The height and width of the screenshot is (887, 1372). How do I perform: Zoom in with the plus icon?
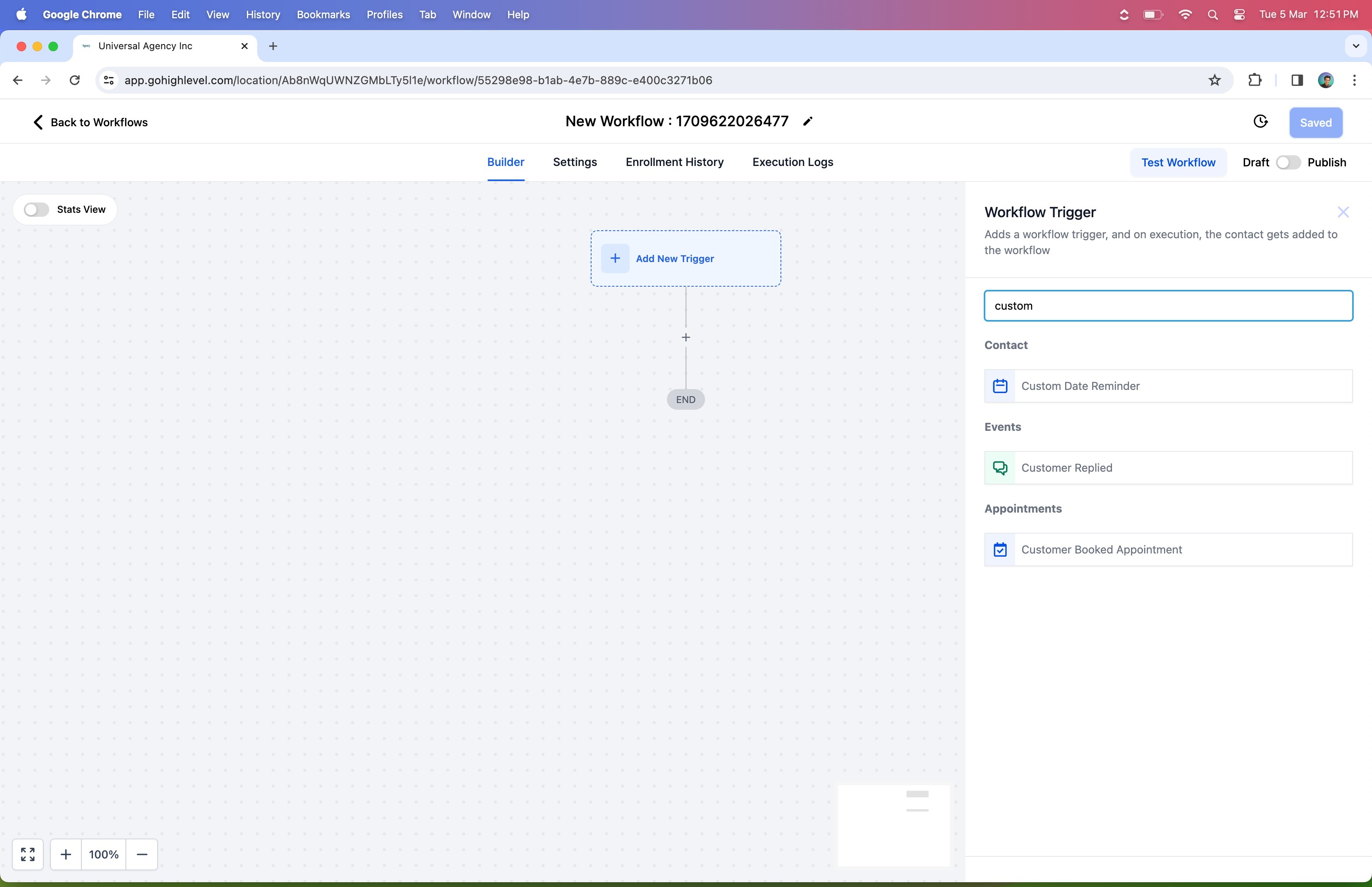(66, 854)
